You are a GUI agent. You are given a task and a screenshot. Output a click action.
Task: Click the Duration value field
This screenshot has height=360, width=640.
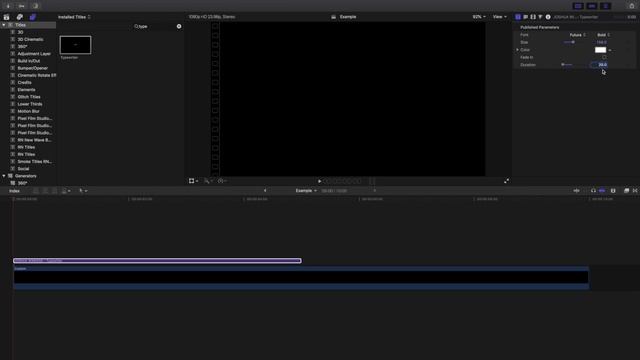[600, 65]
